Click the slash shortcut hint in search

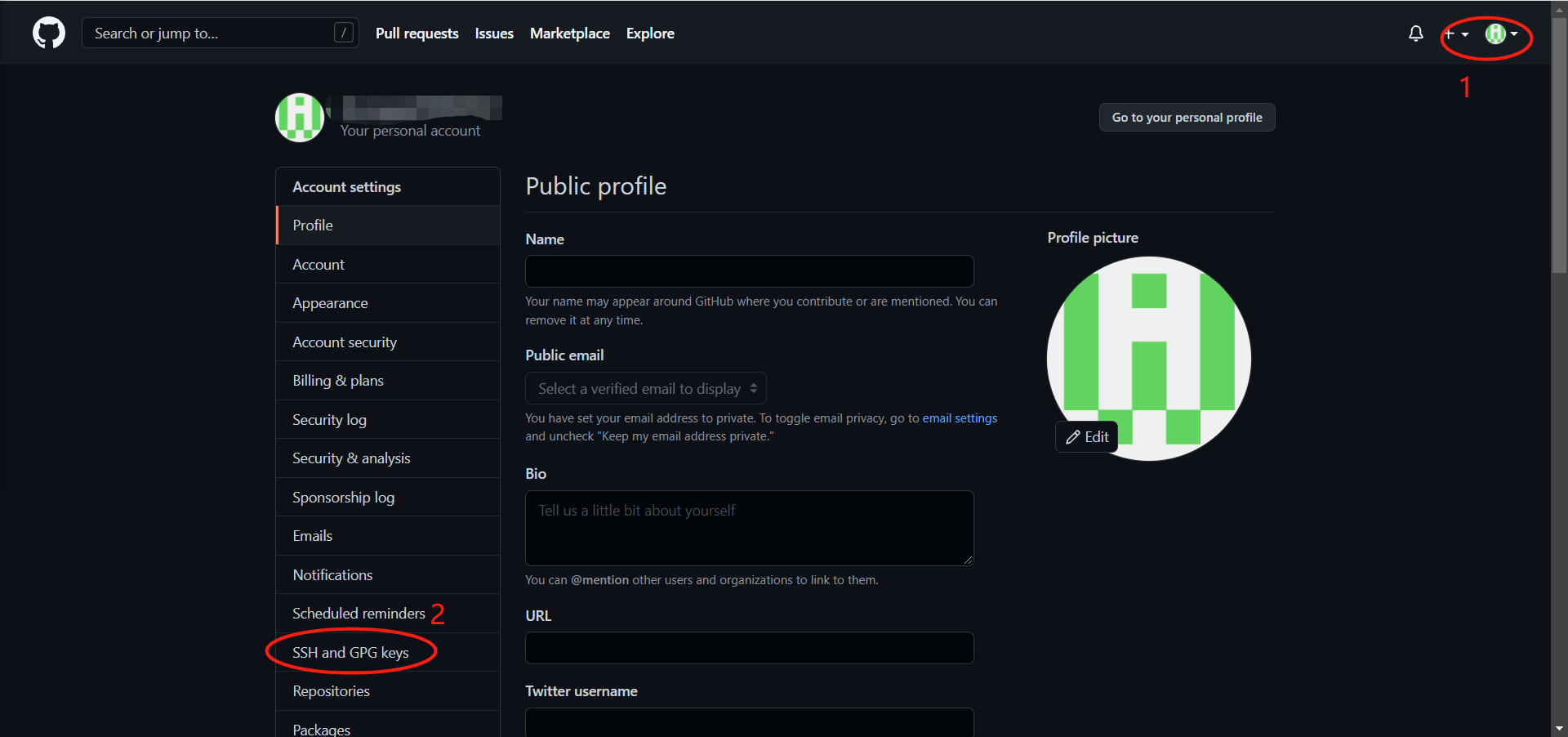pyautogui.click(x=344, y=33)
